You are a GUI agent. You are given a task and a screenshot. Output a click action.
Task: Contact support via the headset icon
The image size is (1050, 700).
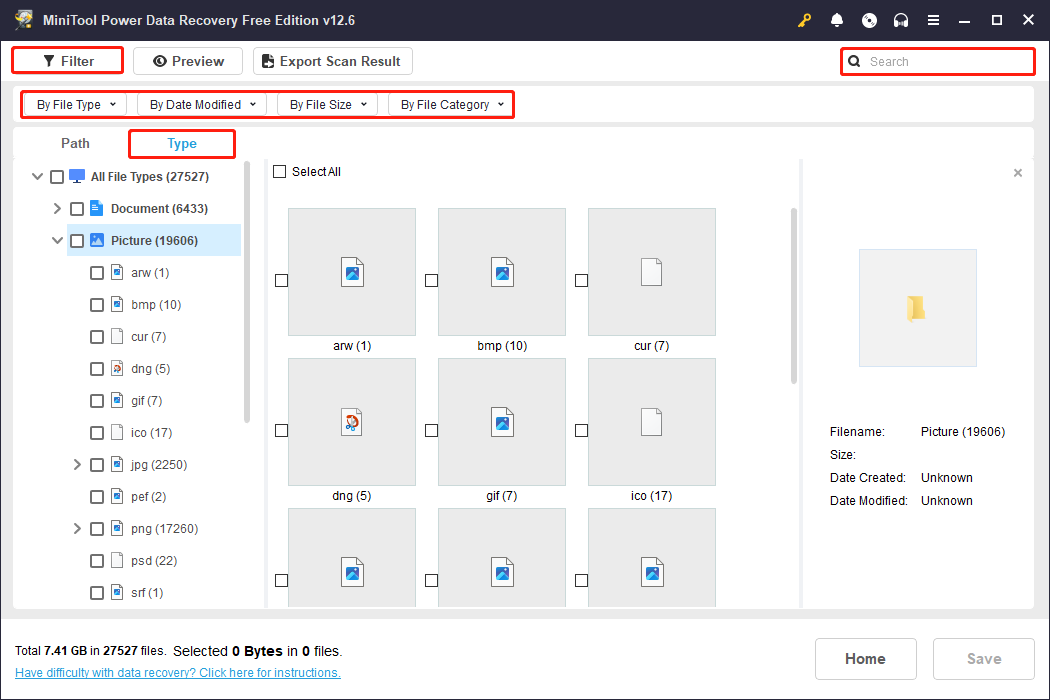pos(901,20)
